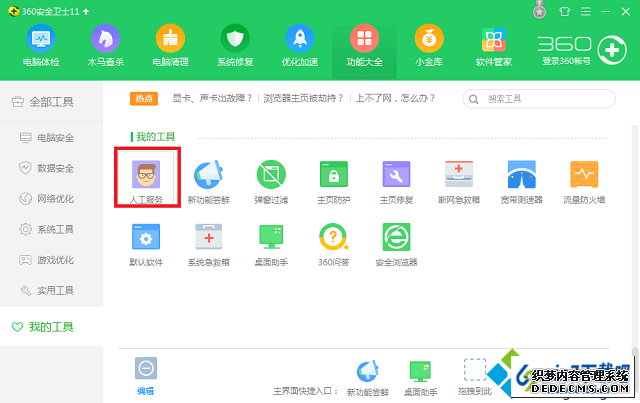Click the search magnifier icon
This screenshot has height=403, width=640.
[x=473, y=99]
